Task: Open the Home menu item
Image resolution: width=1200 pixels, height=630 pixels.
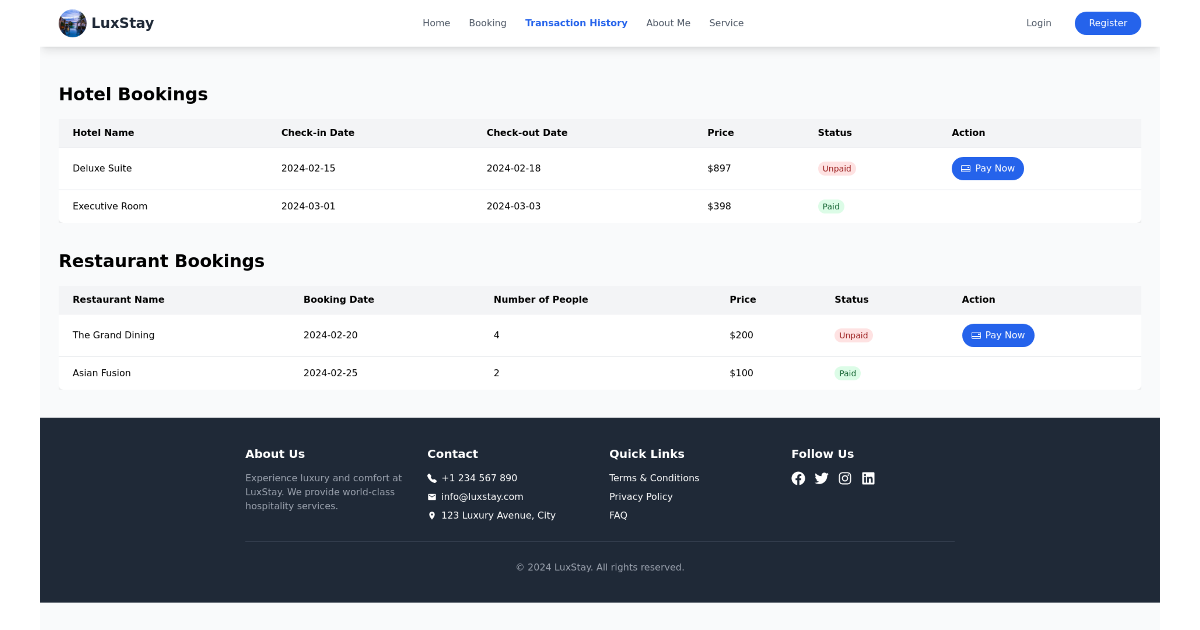Action: point(436,22)
